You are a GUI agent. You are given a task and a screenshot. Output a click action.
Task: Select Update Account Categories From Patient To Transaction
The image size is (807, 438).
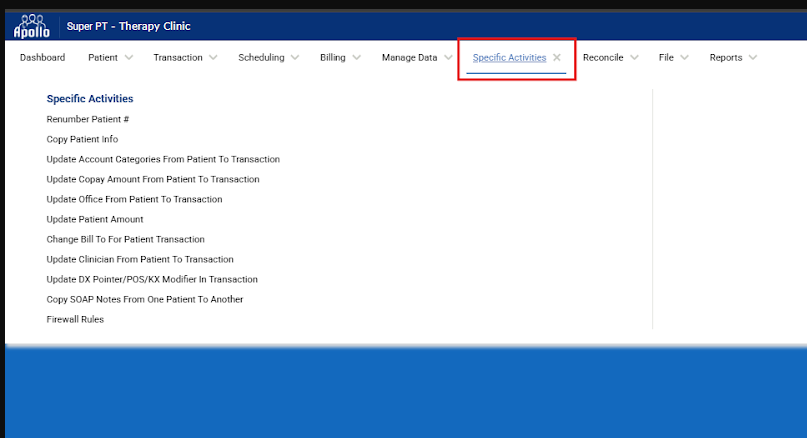163,160
